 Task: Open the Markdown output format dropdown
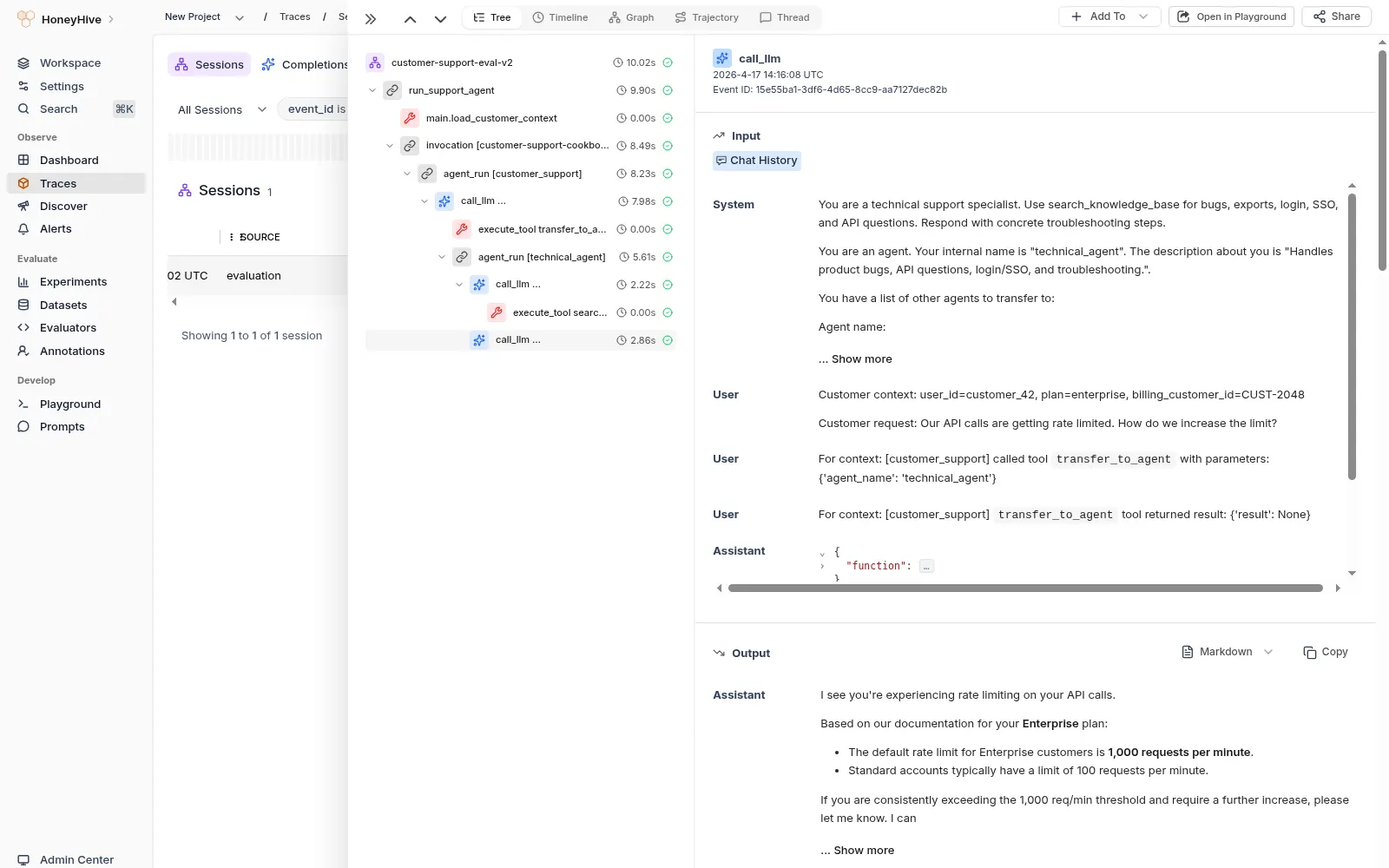[x=1227, y=652]
